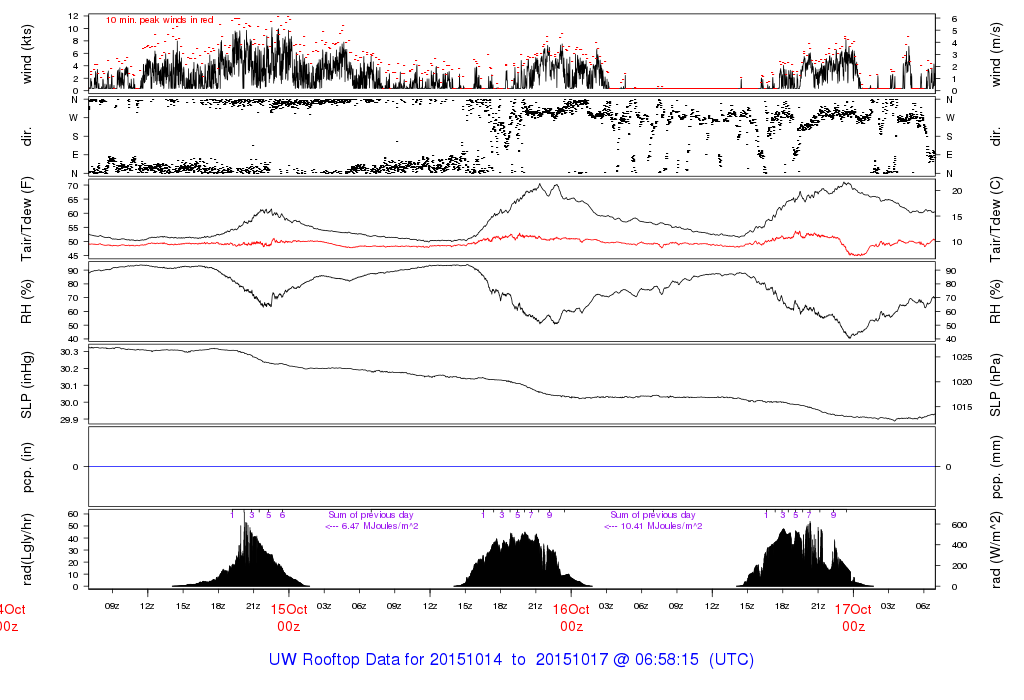1024x700 pixels.
Task: Click the '1020' tick on SLP hPa axis
Action: pos(962,382)
